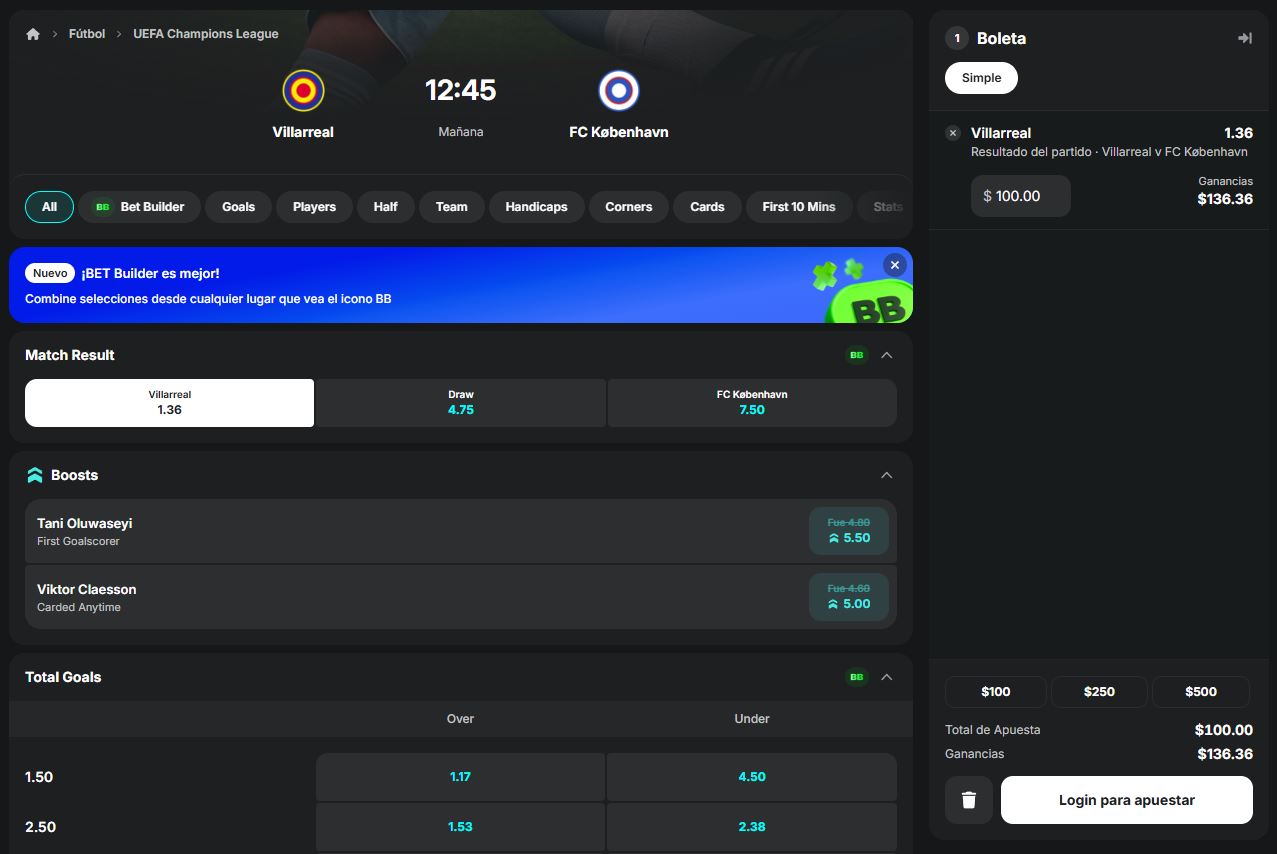
Task: Click Login para apuestar
Action: (1126, 799)
